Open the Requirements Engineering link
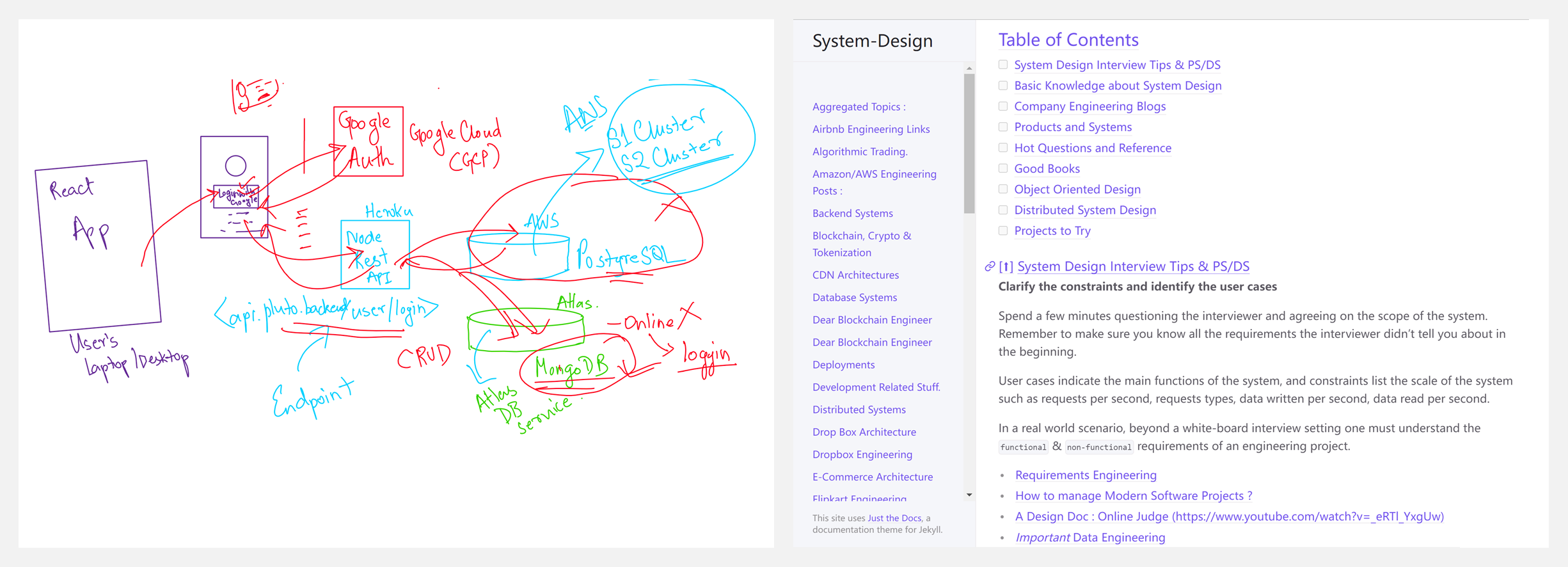Screen dimensions: 1568x567 click(1086, 475)
